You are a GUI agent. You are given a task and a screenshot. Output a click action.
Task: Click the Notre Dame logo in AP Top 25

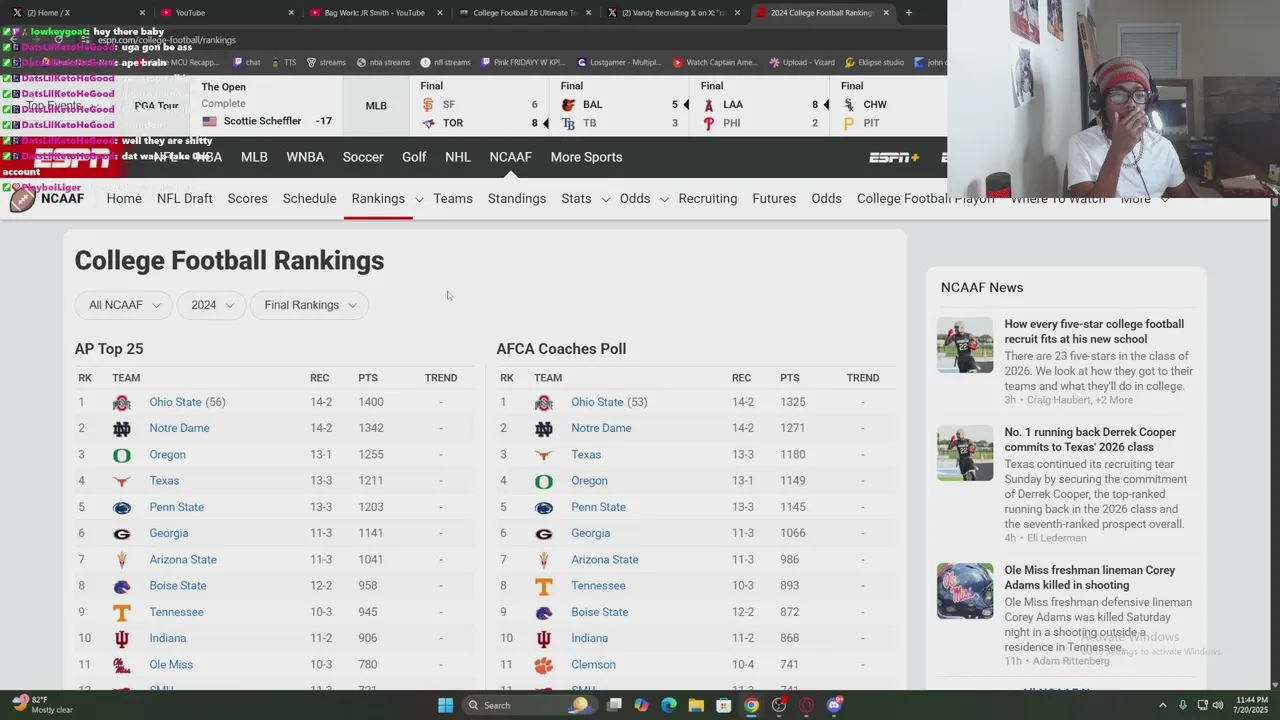(122, 428)
